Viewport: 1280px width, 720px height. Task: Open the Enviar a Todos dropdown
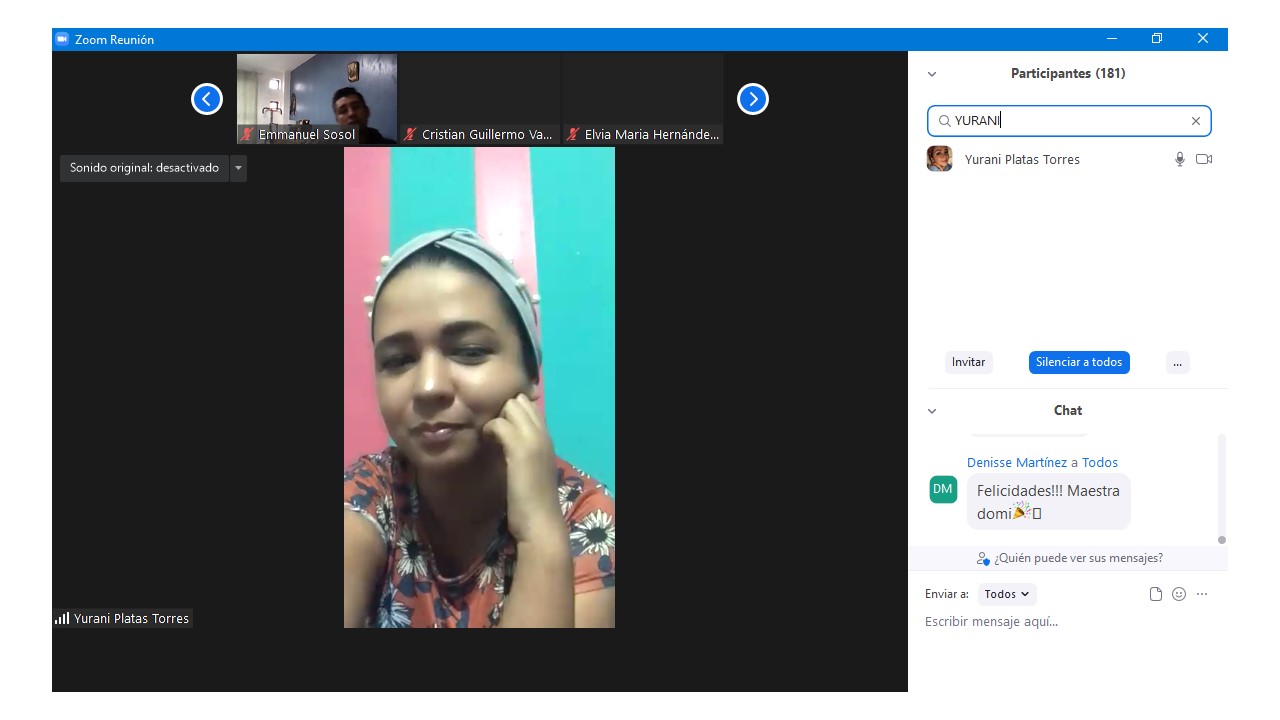pyautogui.click(x=1007, y=594)
